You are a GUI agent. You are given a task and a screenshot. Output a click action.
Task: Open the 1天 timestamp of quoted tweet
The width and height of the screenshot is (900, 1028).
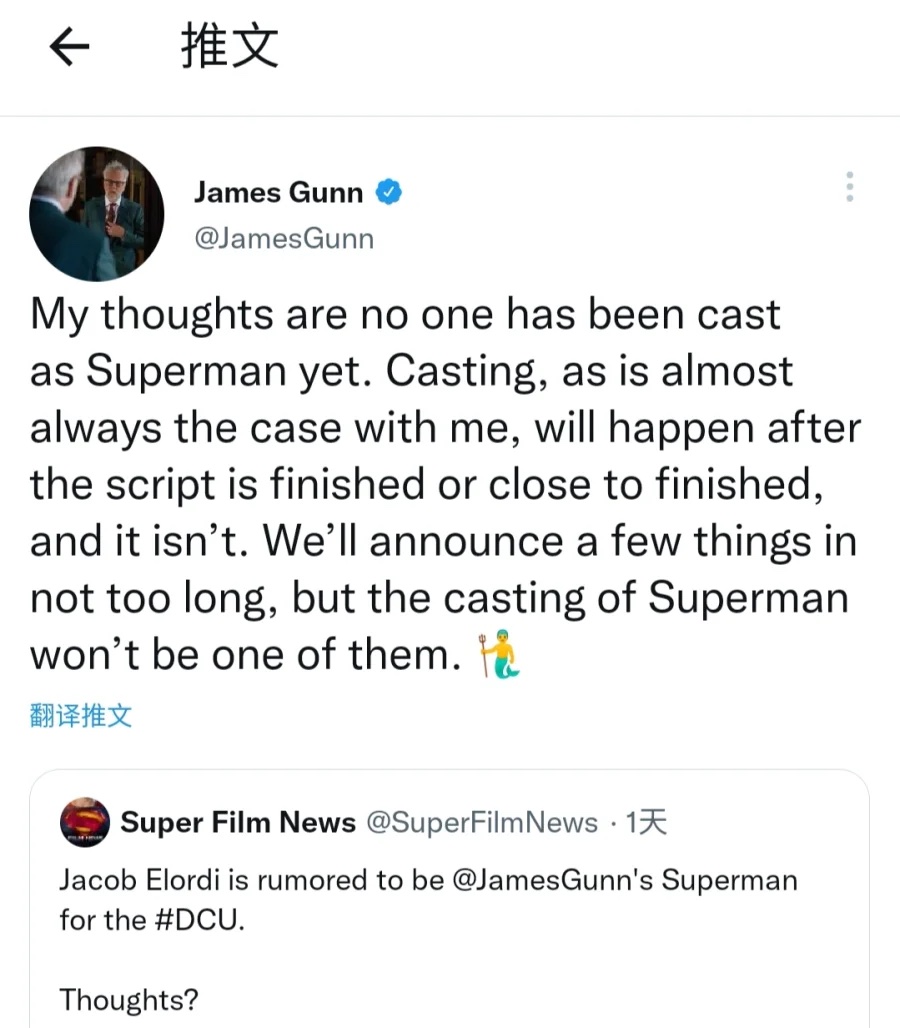click(x=646, y=822)
